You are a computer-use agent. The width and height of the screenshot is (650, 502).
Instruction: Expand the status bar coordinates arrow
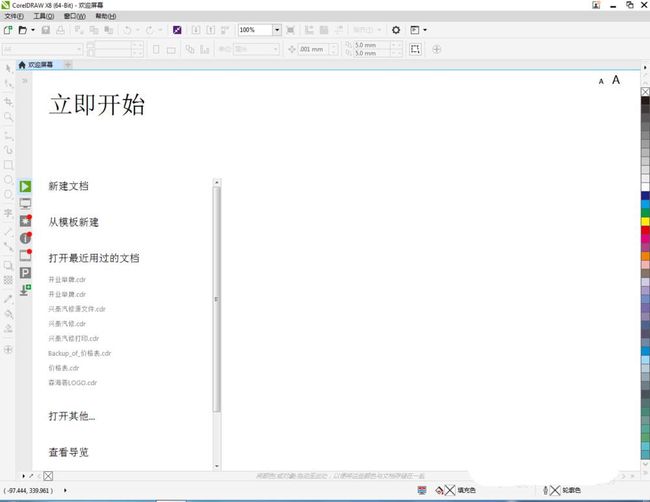click(65, 490)
